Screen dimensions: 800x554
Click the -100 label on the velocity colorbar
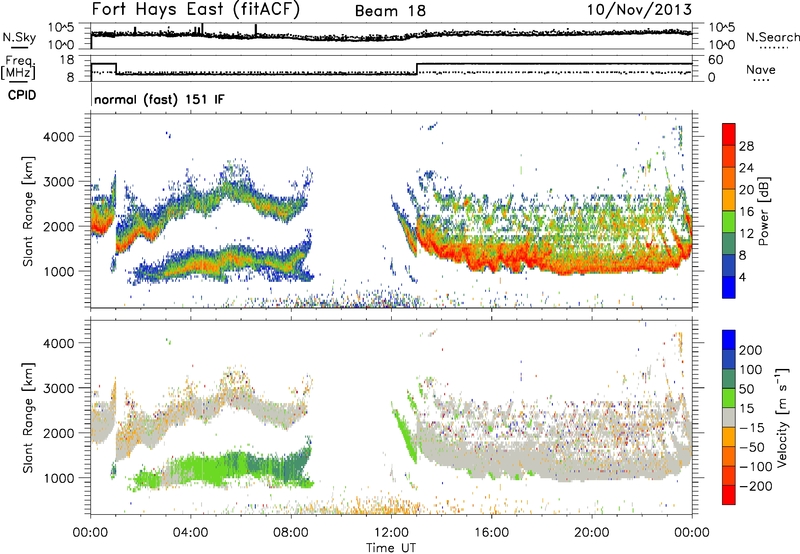click(x=755, y=467)
